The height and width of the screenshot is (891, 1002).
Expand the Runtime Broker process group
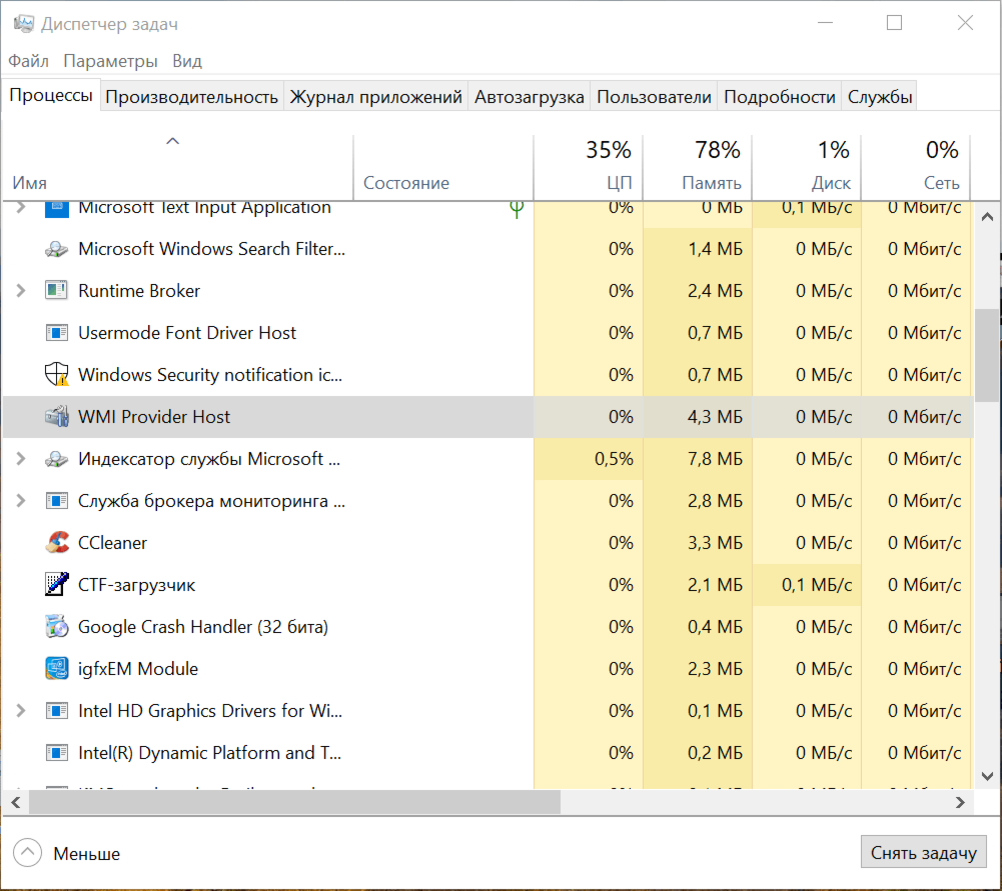(21, 291)
